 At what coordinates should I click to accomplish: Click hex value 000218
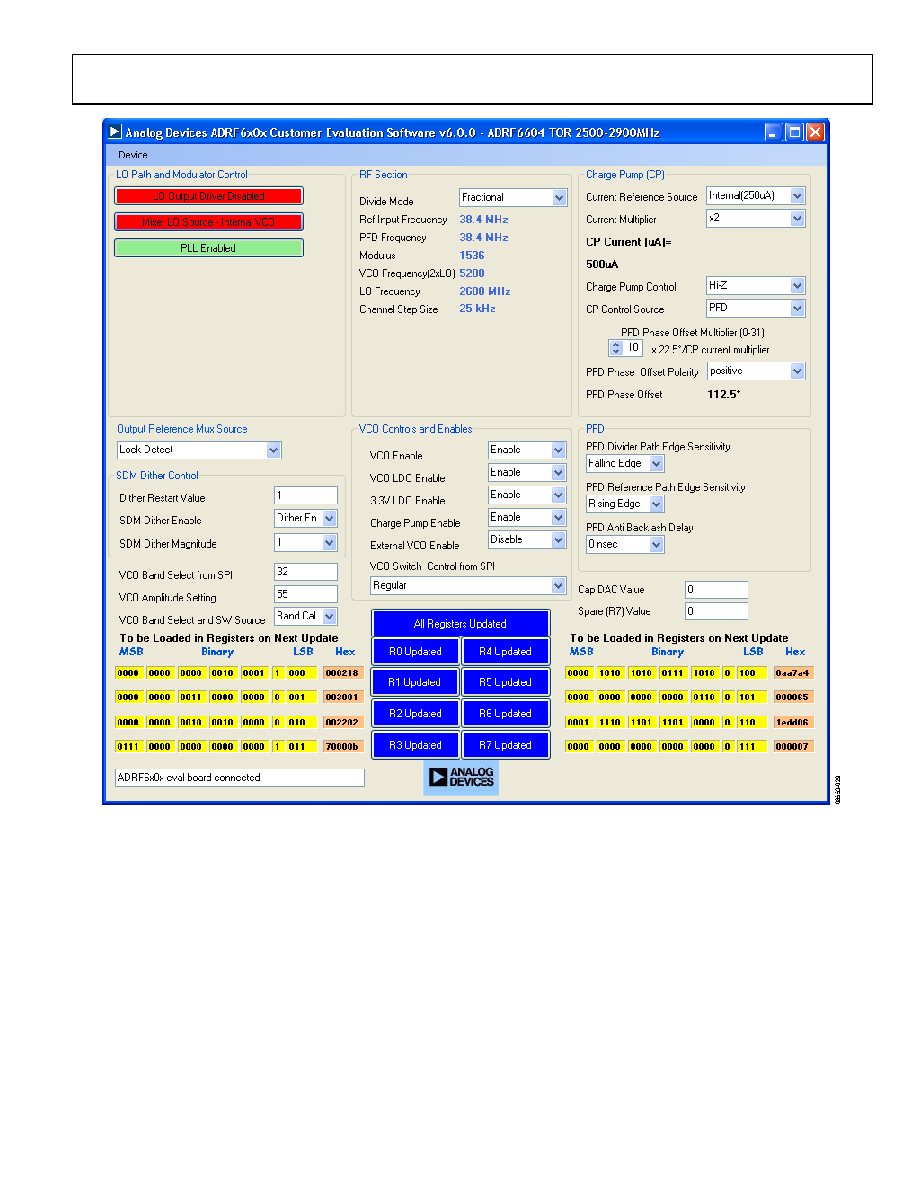point(342,673)
